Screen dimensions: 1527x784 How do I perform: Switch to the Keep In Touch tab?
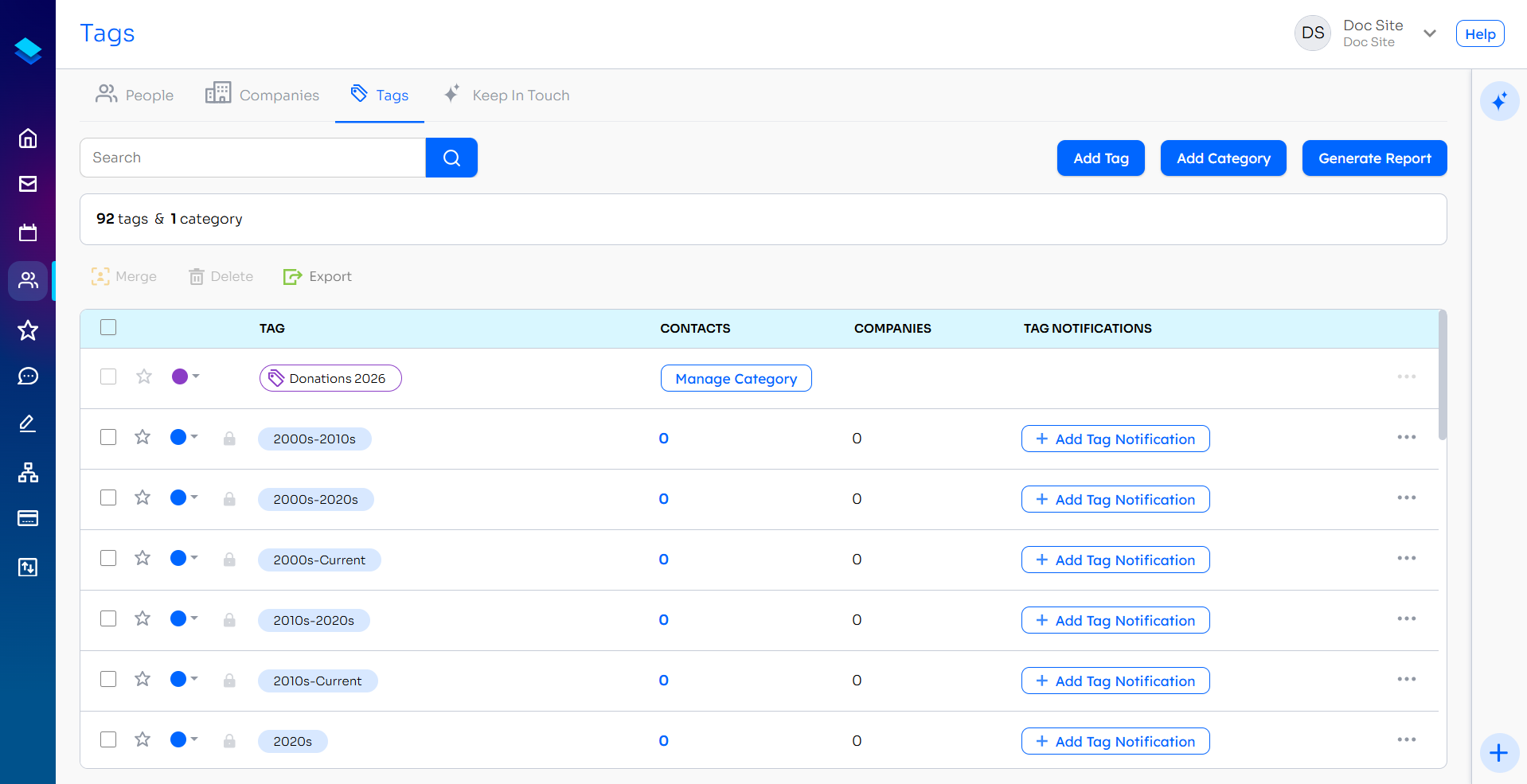click(x=506, y=95)
